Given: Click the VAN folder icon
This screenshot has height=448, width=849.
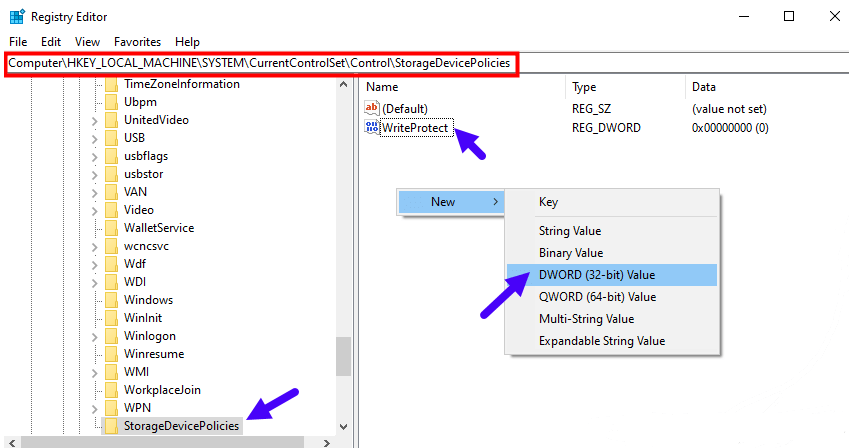Looking at the screenshot, I should pyautogui.click(x=111, y=192).
